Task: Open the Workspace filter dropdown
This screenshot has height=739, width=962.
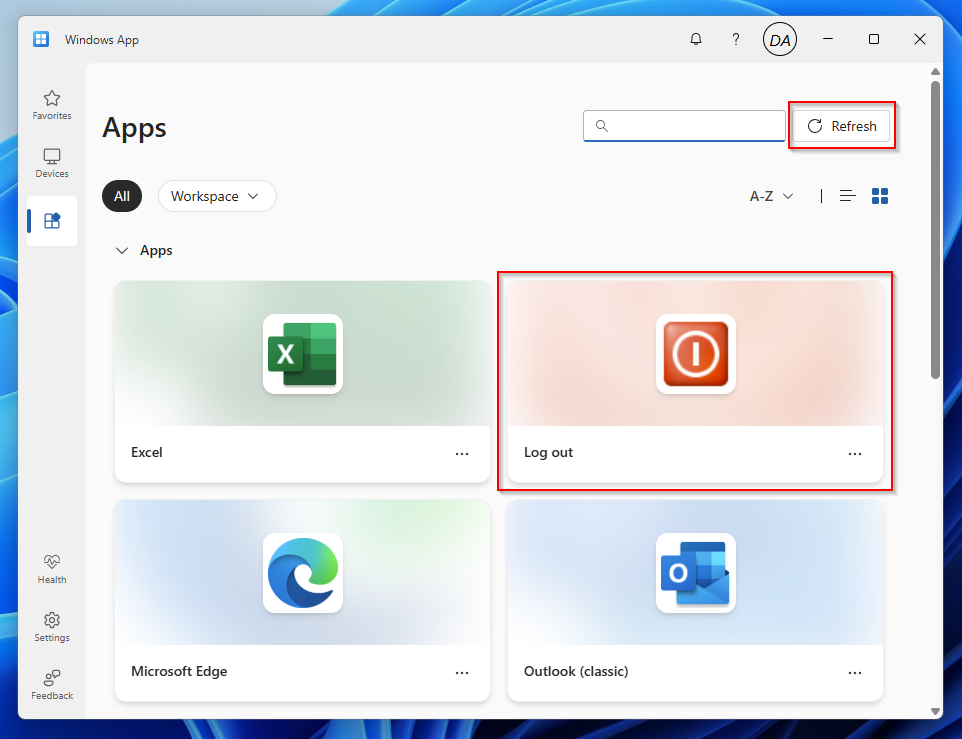Action: [216, 196]
